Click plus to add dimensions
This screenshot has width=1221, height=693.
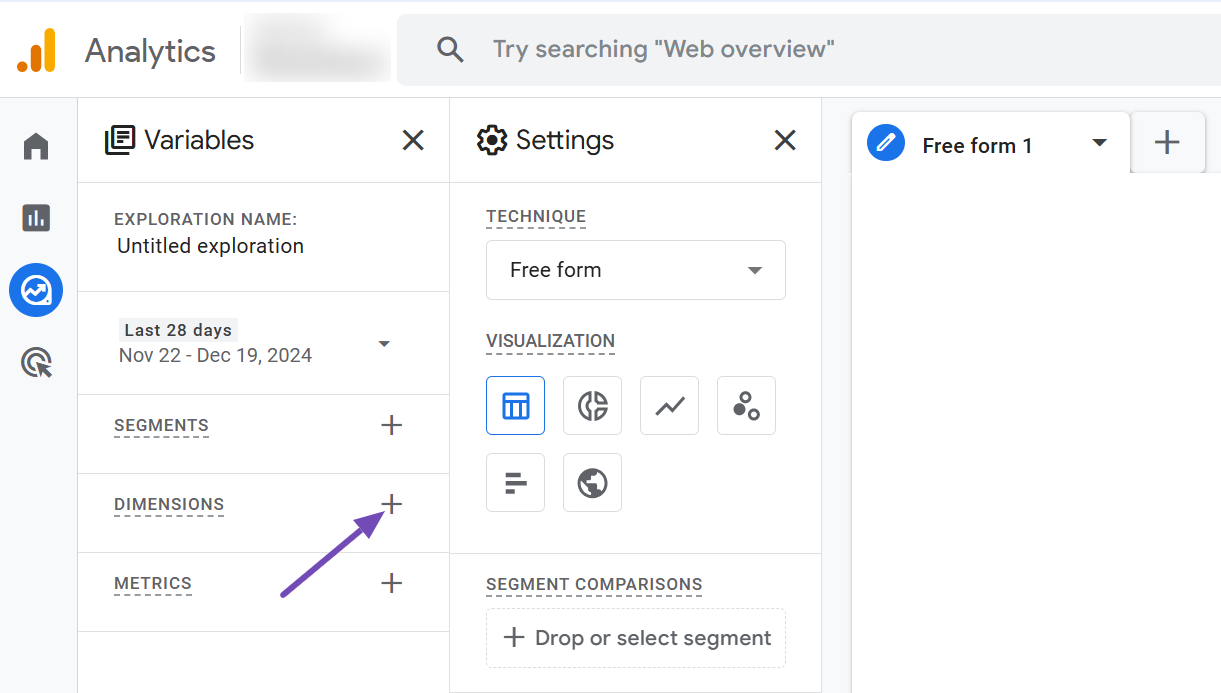coord(391,504)
